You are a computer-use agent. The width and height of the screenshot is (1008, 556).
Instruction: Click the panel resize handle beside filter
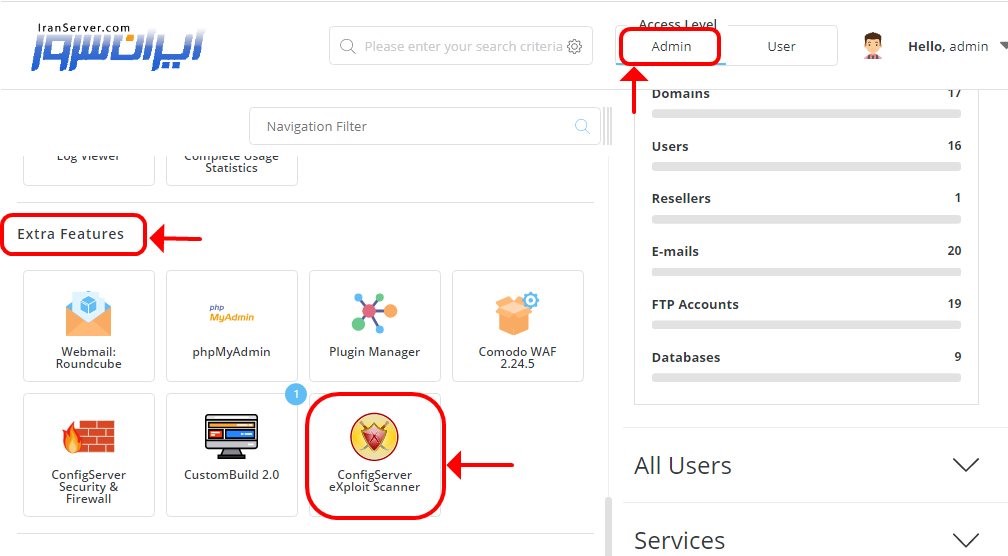608,126
